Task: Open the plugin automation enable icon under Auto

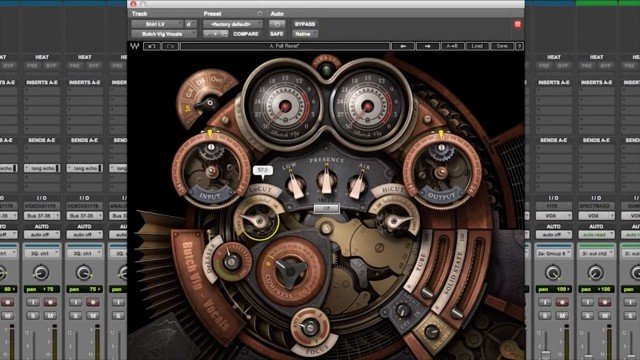Action: pos(277,24)
